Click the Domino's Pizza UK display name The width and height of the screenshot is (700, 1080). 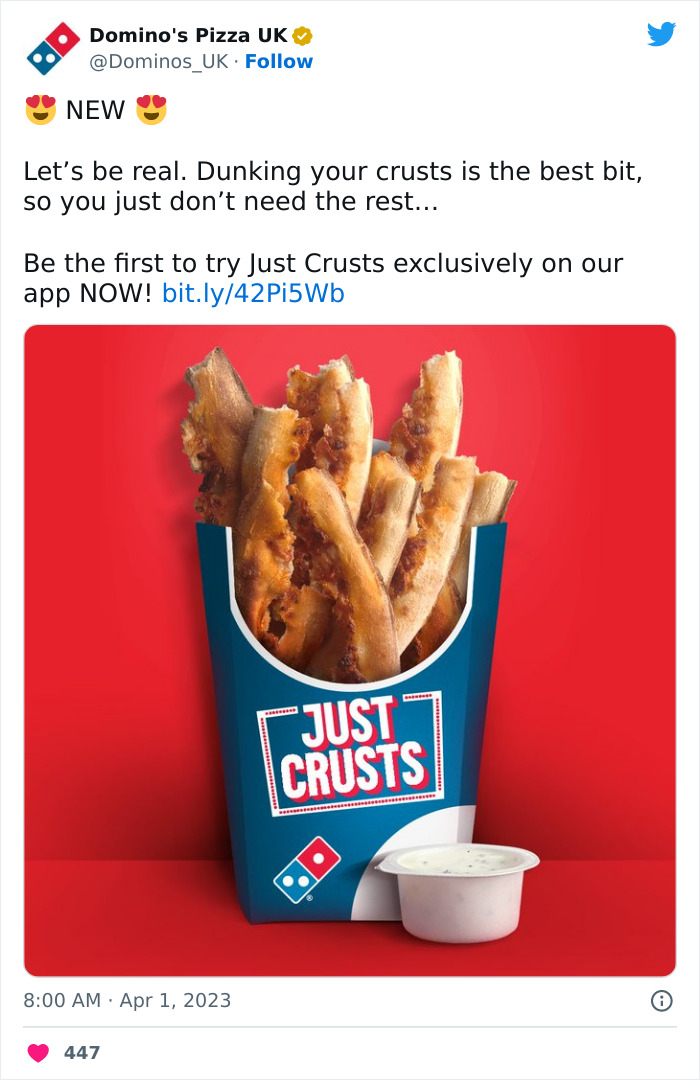tap(188, 35)
